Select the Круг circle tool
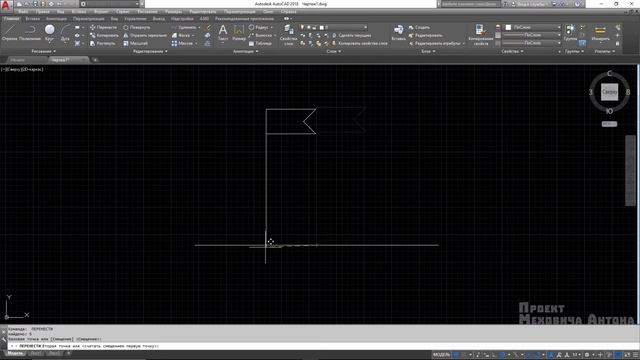 [49, 33]
